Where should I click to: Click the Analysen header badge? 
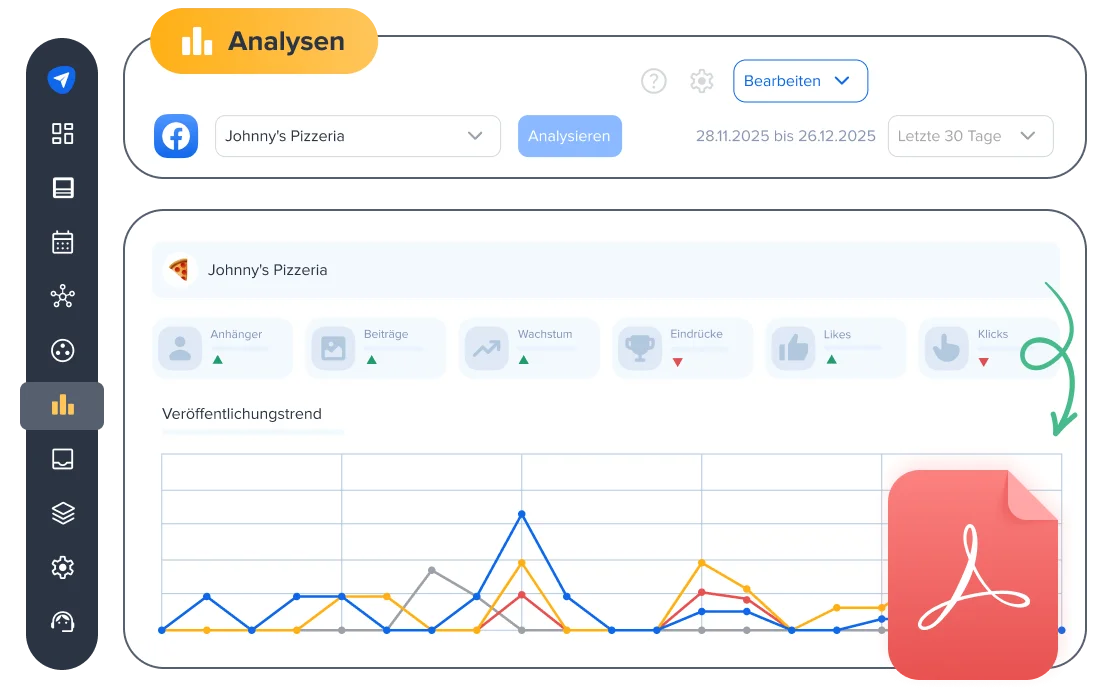coord(264,42)
